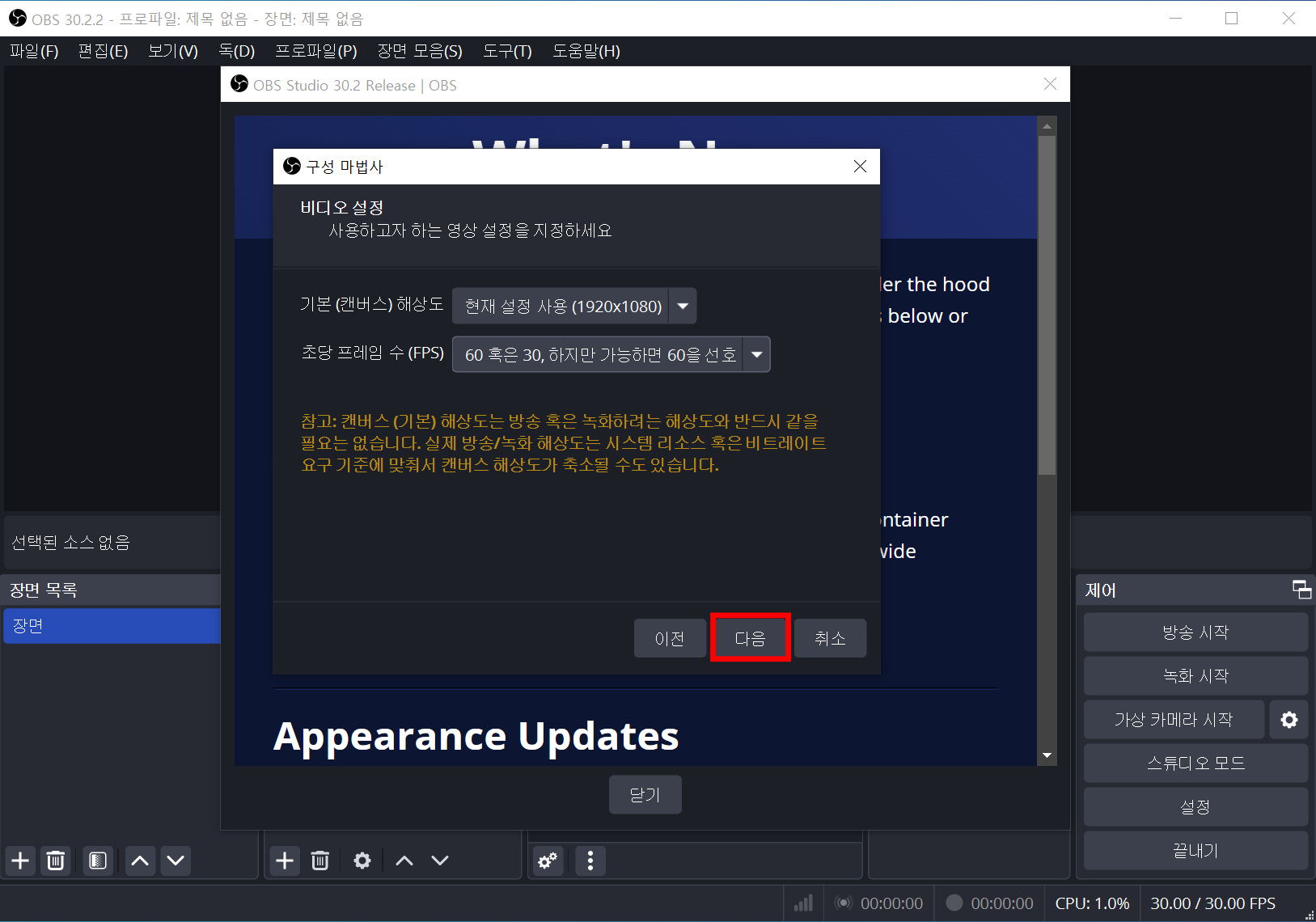The height and width of the screenshot is (922, 1316).
Task: Close the OBS Studio 30.2 Release window
Action: click(1050, 84)
